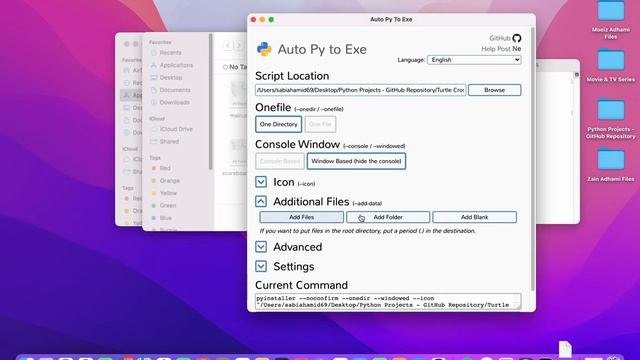Screen dimensions: 640x360
Task: Click the Add Files button
Action: [301, 217]
